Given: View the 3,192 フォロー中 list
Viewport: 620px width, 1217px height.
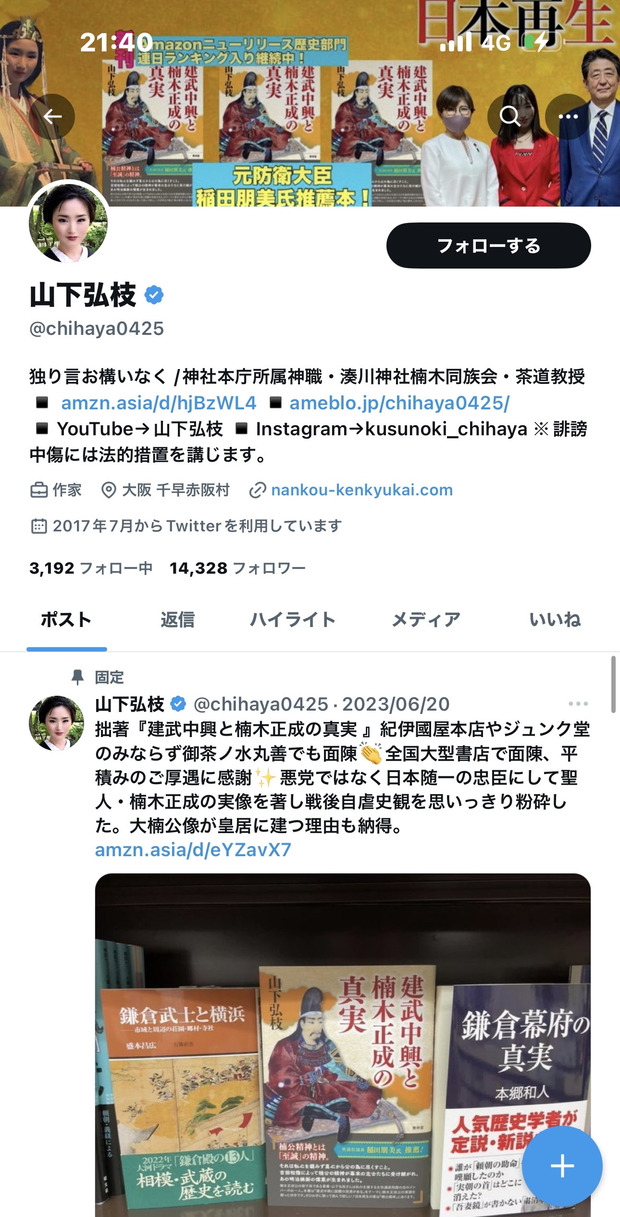Looking at the screenshot, I should point(91,568).
